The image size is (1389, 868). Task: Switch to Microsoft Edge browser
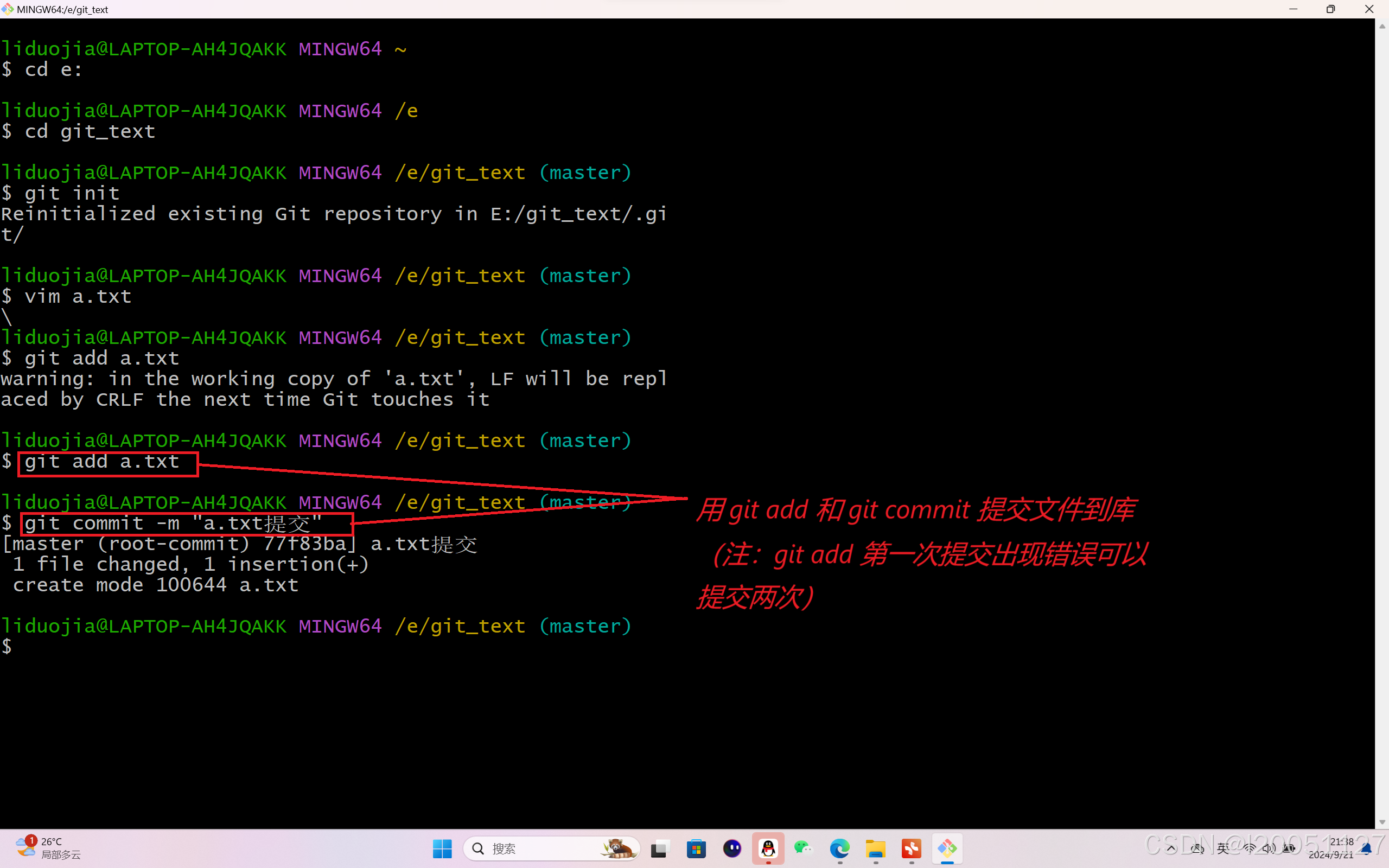(x=840, y=848)
